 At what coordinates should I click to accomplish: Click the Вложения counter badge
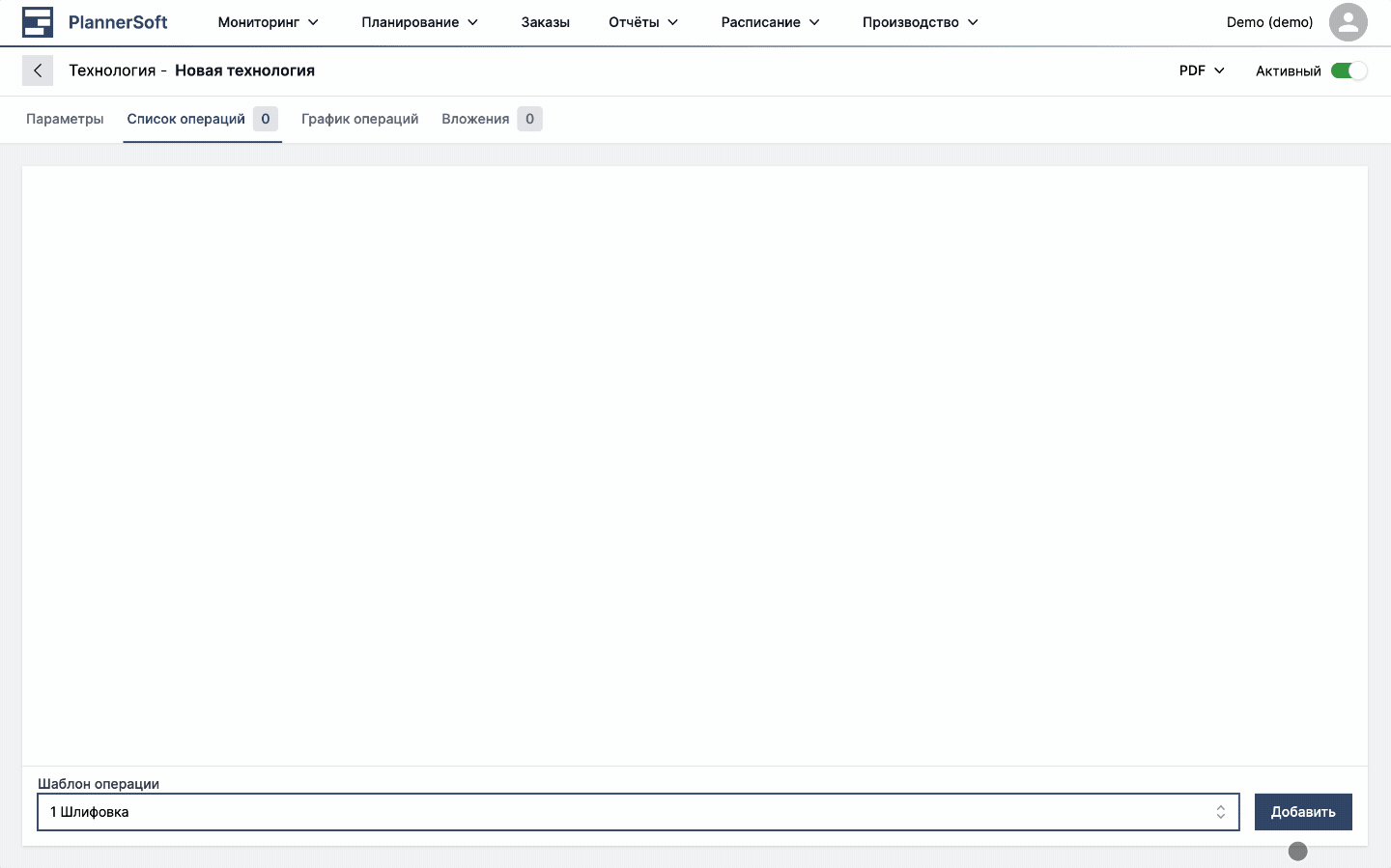pos(529,119)
